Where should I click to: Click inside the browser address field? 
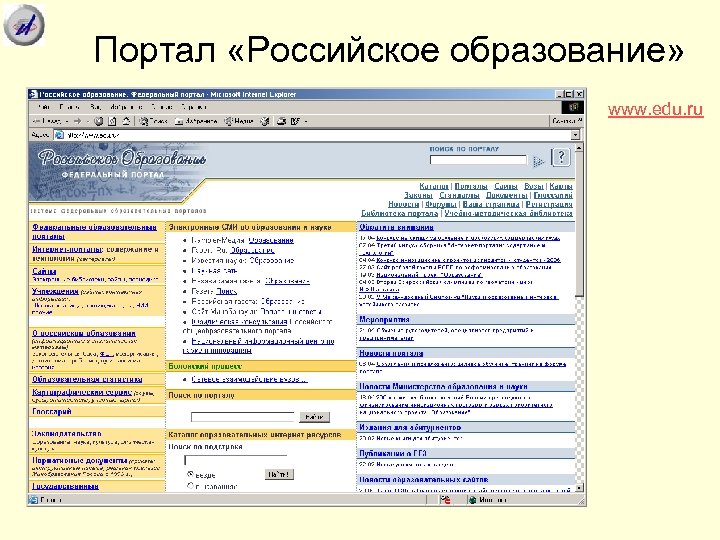click(317, 135)
